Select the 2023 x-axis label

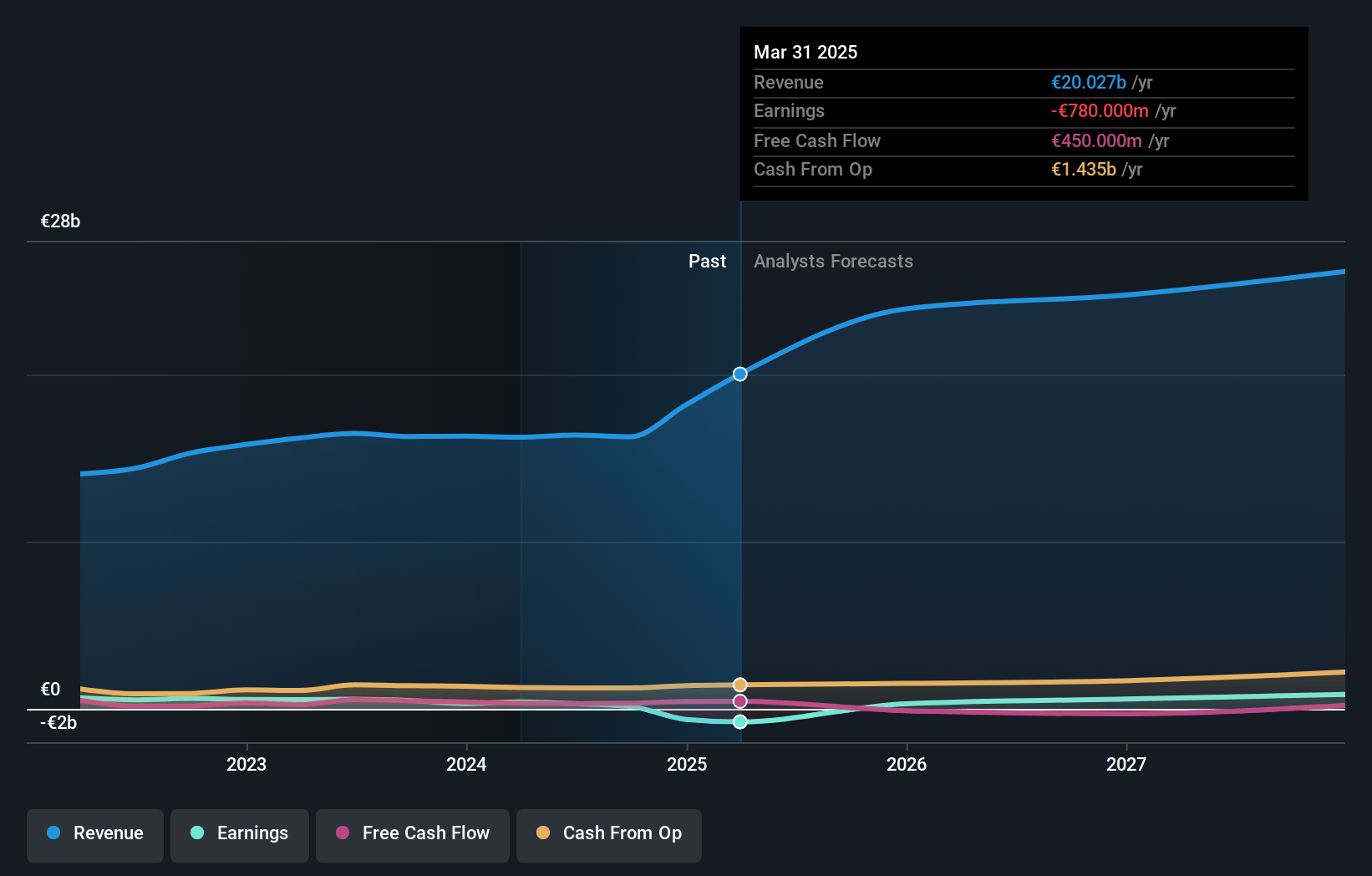pyautogui.click(x=246, y=764)
